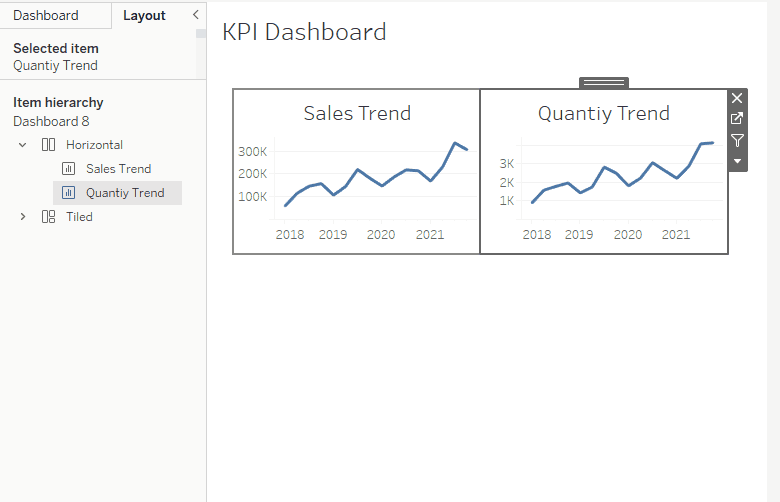Viewport: 780px width, 502px height.
Task: Expand the Tiled container node
Action: pos(22,217)
